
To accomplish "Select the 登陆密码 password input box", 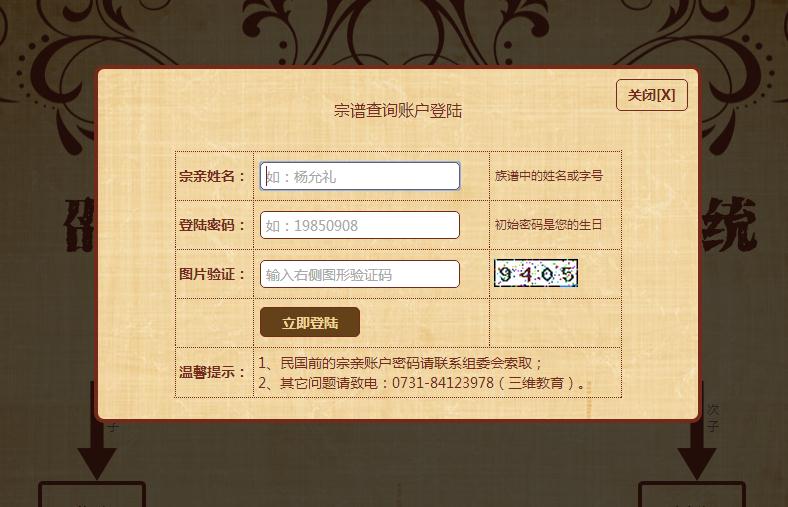I will point(360,225).
